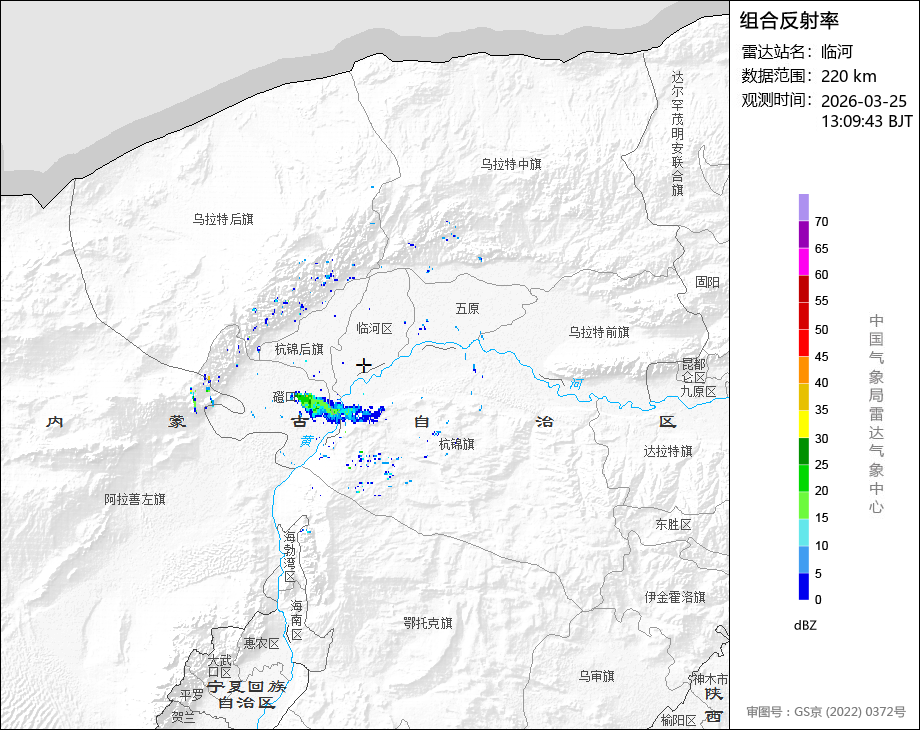920x730 pixels.
Task: Click the blue river label 河
Action: [576, 384]
